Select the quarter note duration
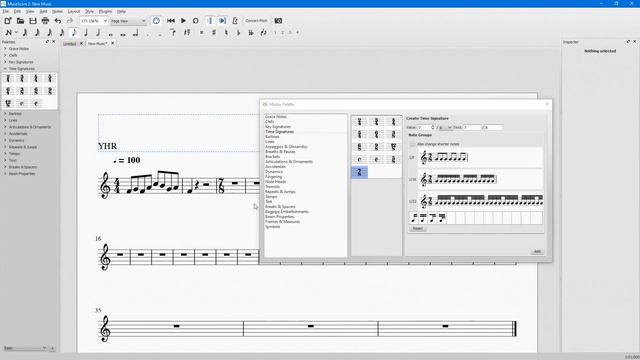Screen dimensions: 640x360 tap(86, 33)
